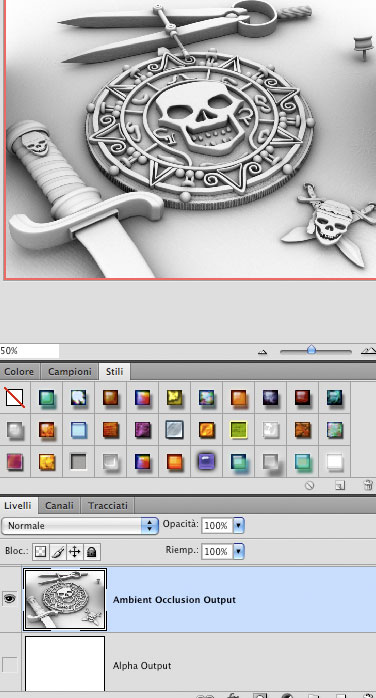376x698 pixels.
Task: Click the clear style icon in Stili panel
Action: (310, 486)
